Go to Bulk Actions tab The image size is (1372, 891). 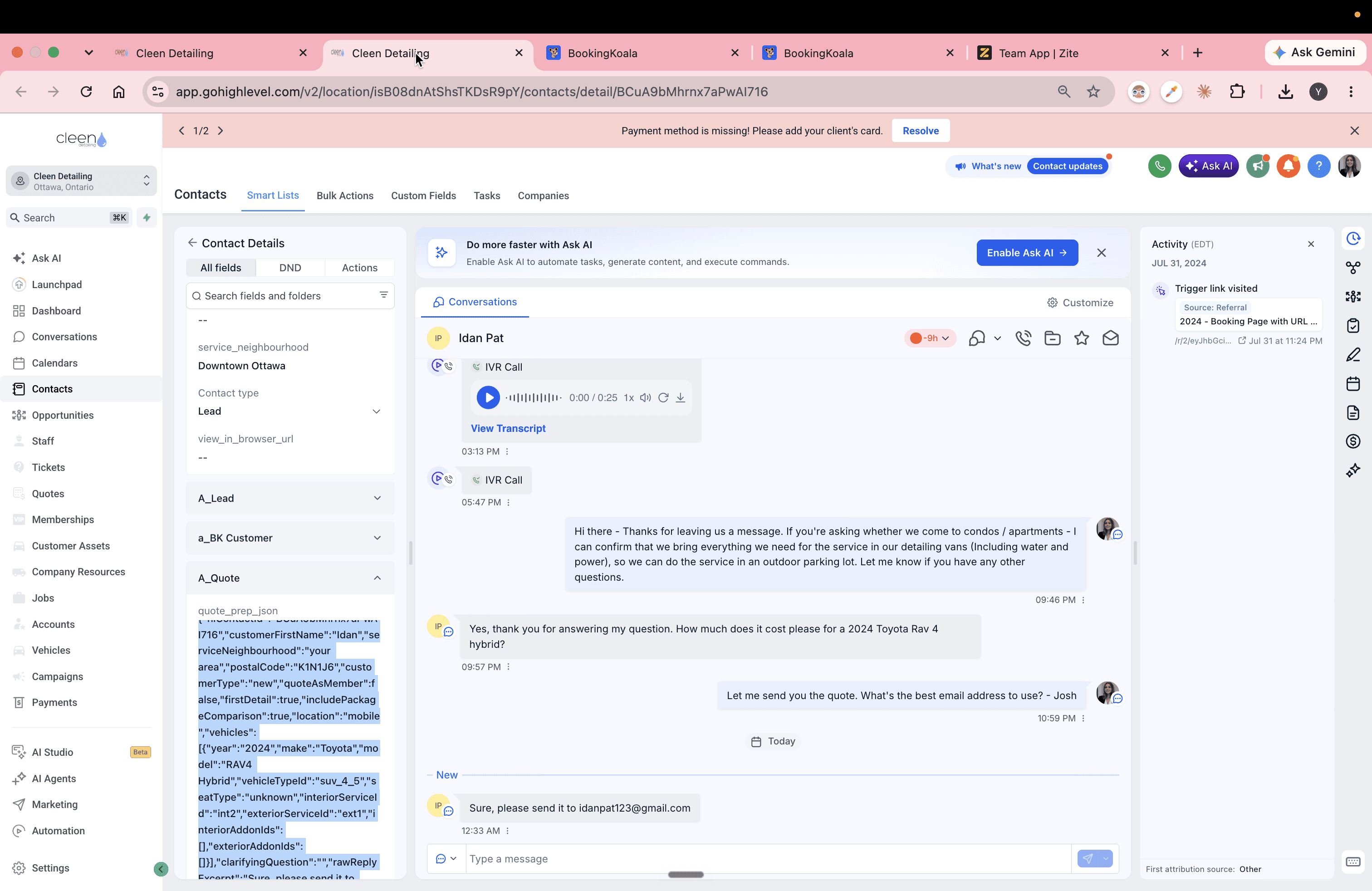coord(345,196)
